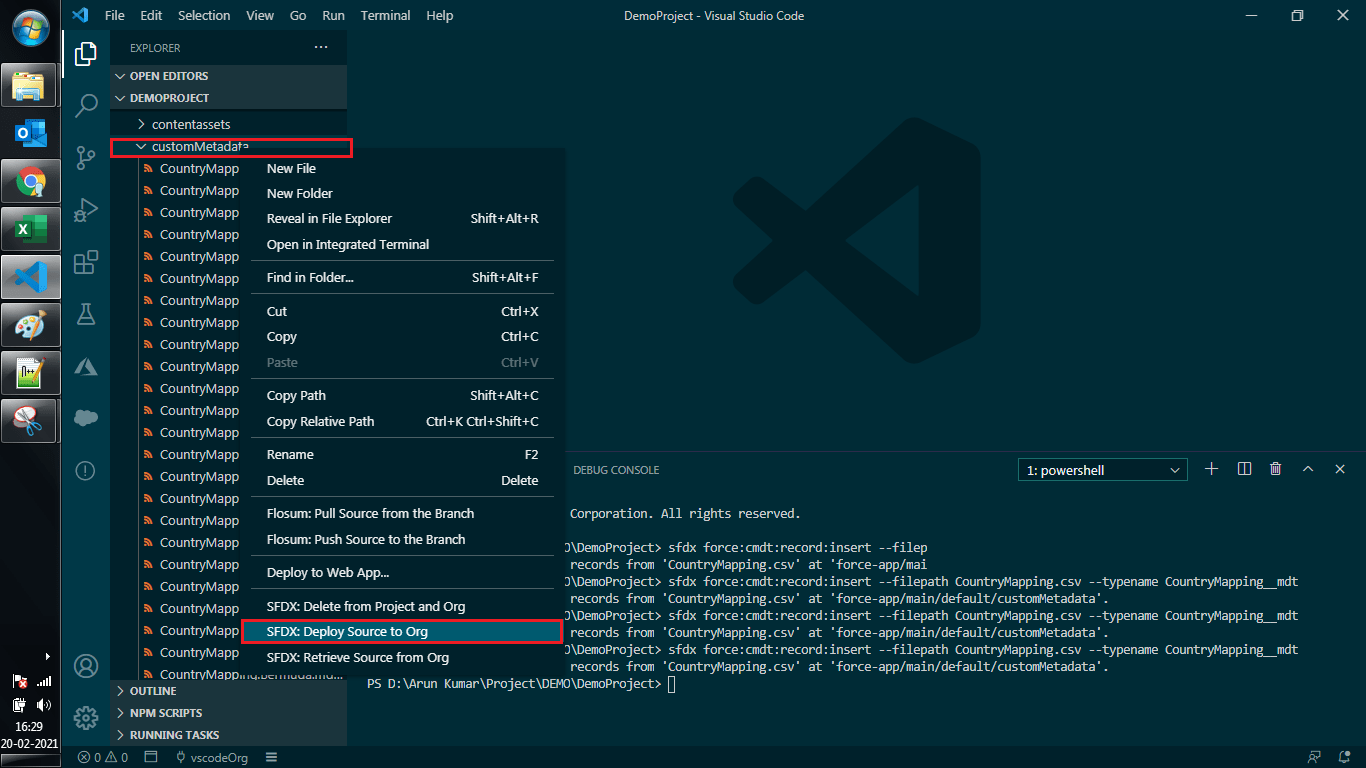Open the Run and Debug view
Viewport: 1366px width, 768px height.
point(86,209)
